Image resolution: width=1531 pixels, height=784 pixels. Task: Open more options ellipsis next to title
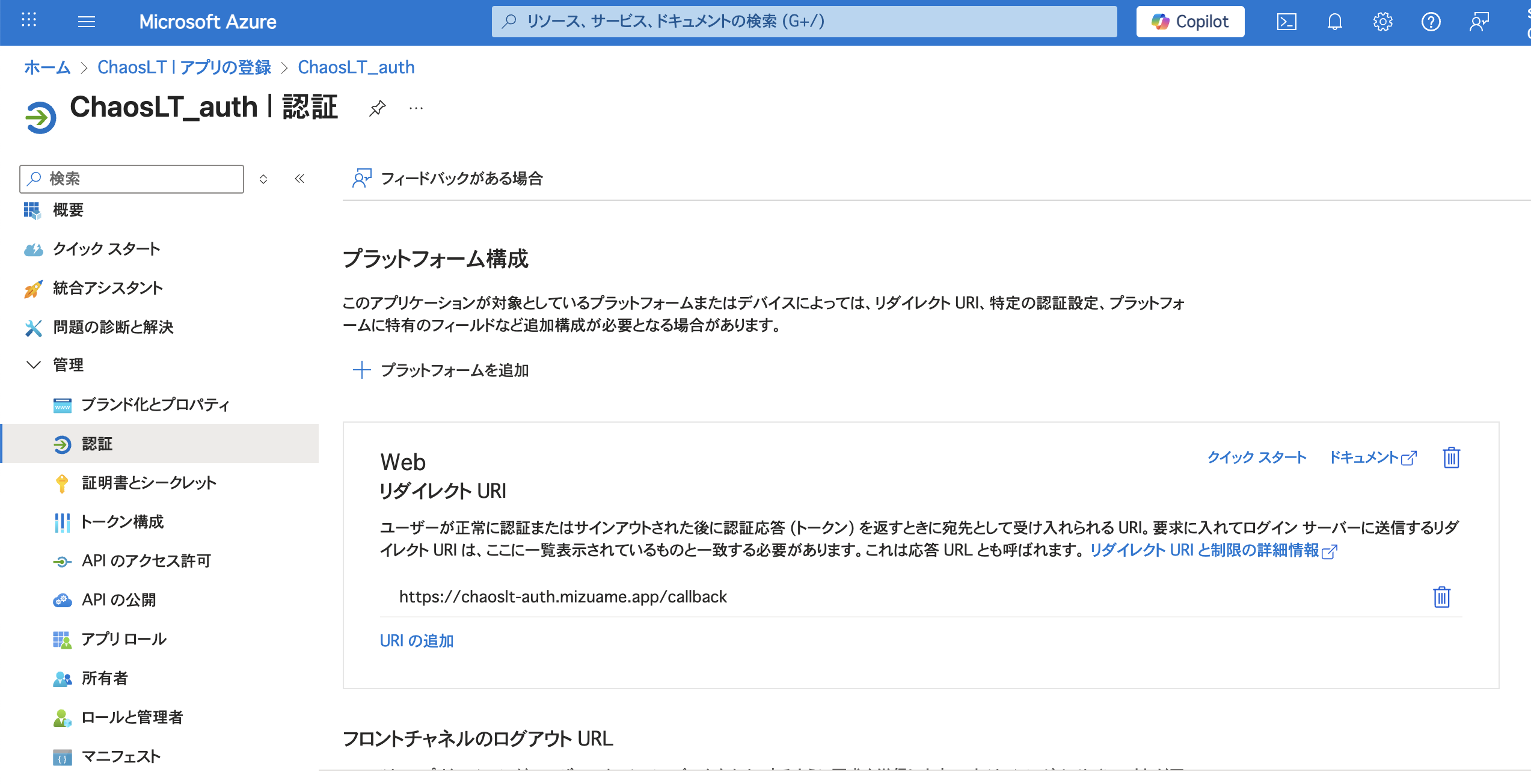click(416, 109)
